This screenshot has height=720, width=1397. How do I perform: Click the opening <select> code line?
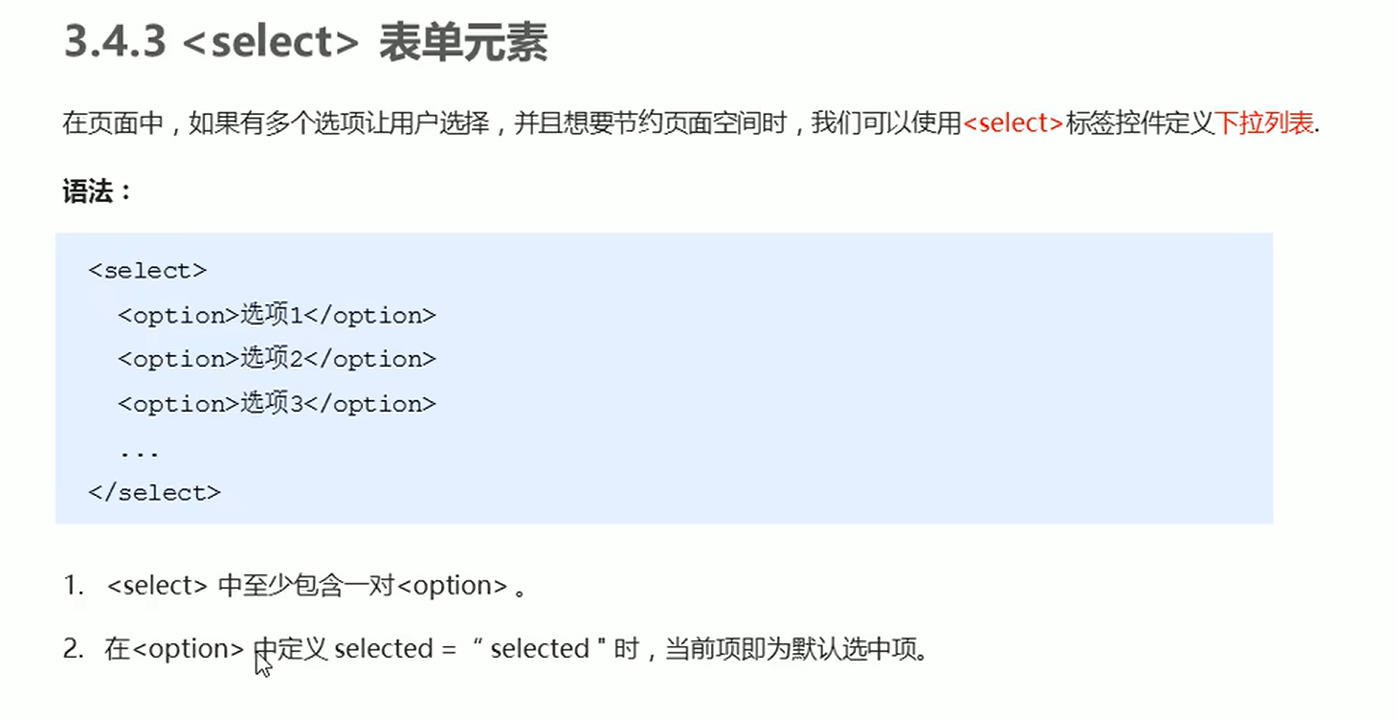coord(148,271)
